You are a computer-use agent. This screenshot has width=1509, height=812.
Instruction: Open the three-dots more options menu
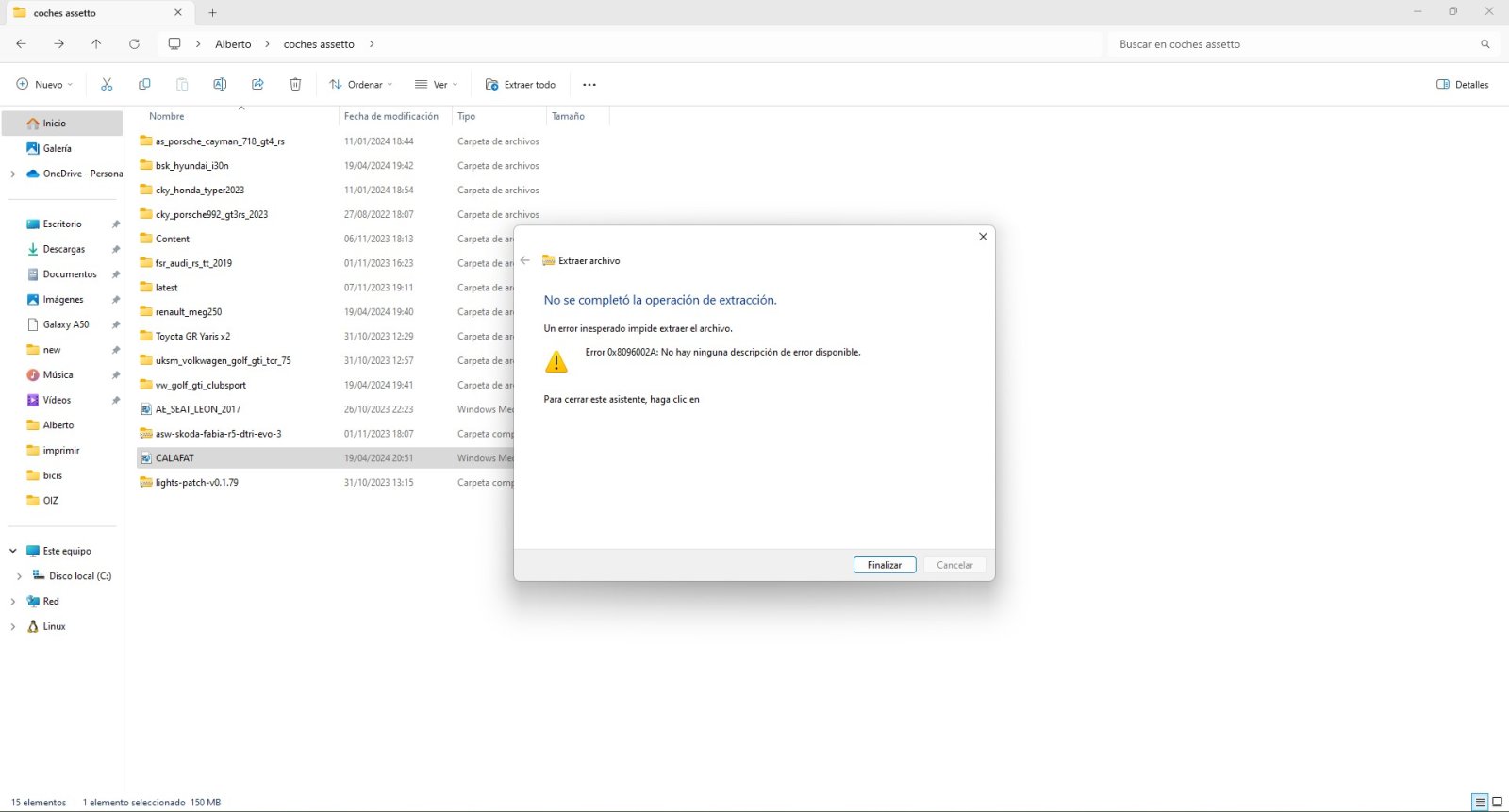tap(589, 85)
